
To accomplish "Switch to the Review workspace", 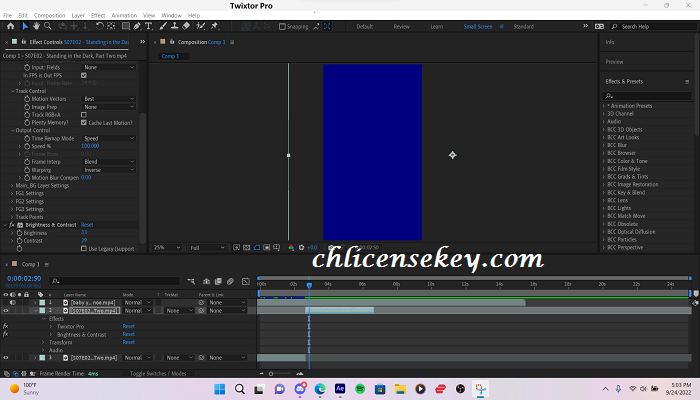I will (401, 27).
